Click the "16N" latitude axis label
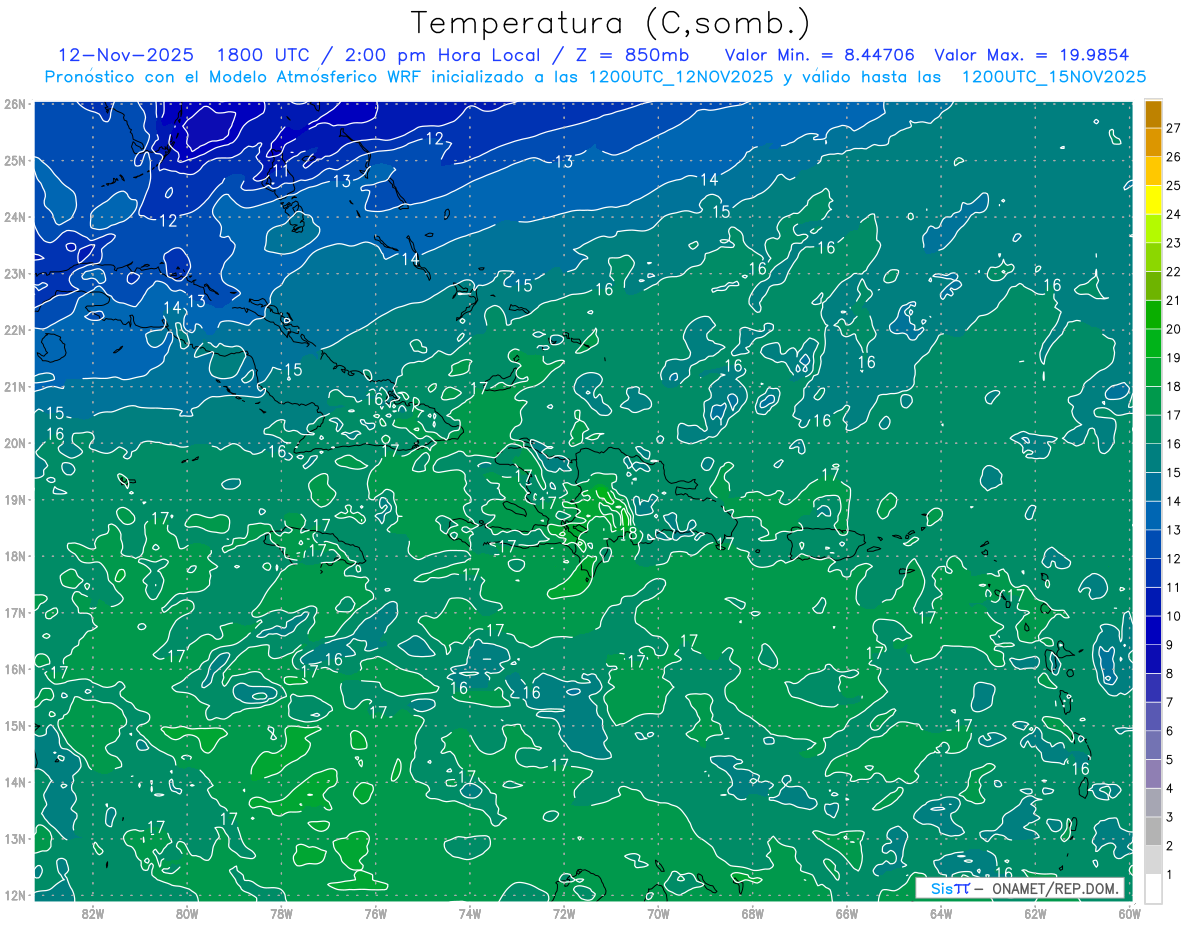The image size is (1200, 927). [x=14, y=669]
